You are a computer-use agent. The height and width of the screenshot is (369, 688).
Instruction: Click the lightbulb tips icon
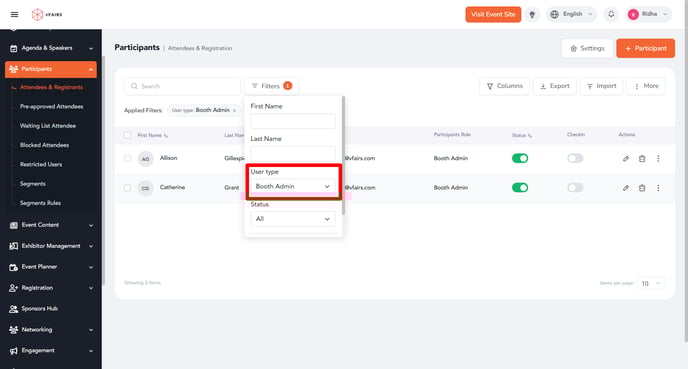pos(532,14)
